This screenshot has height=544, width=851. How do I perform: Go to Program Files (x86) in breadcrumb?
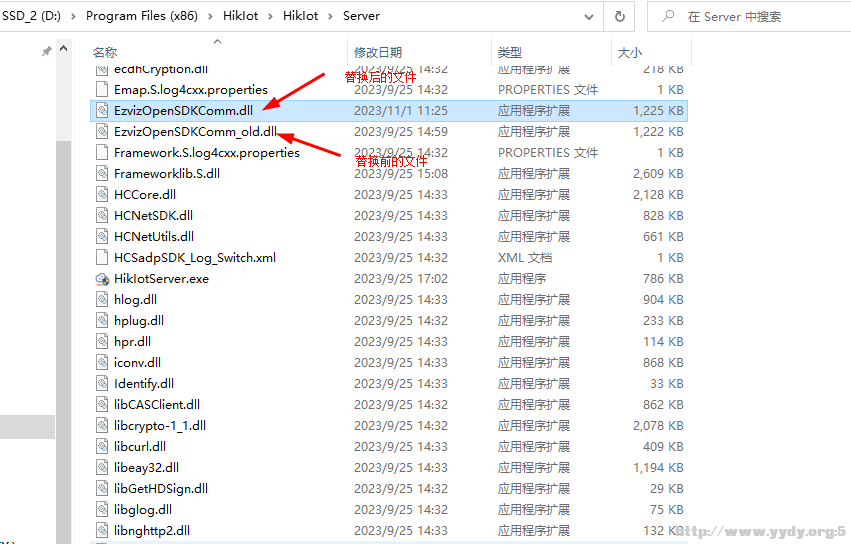(x=142, y=16)
